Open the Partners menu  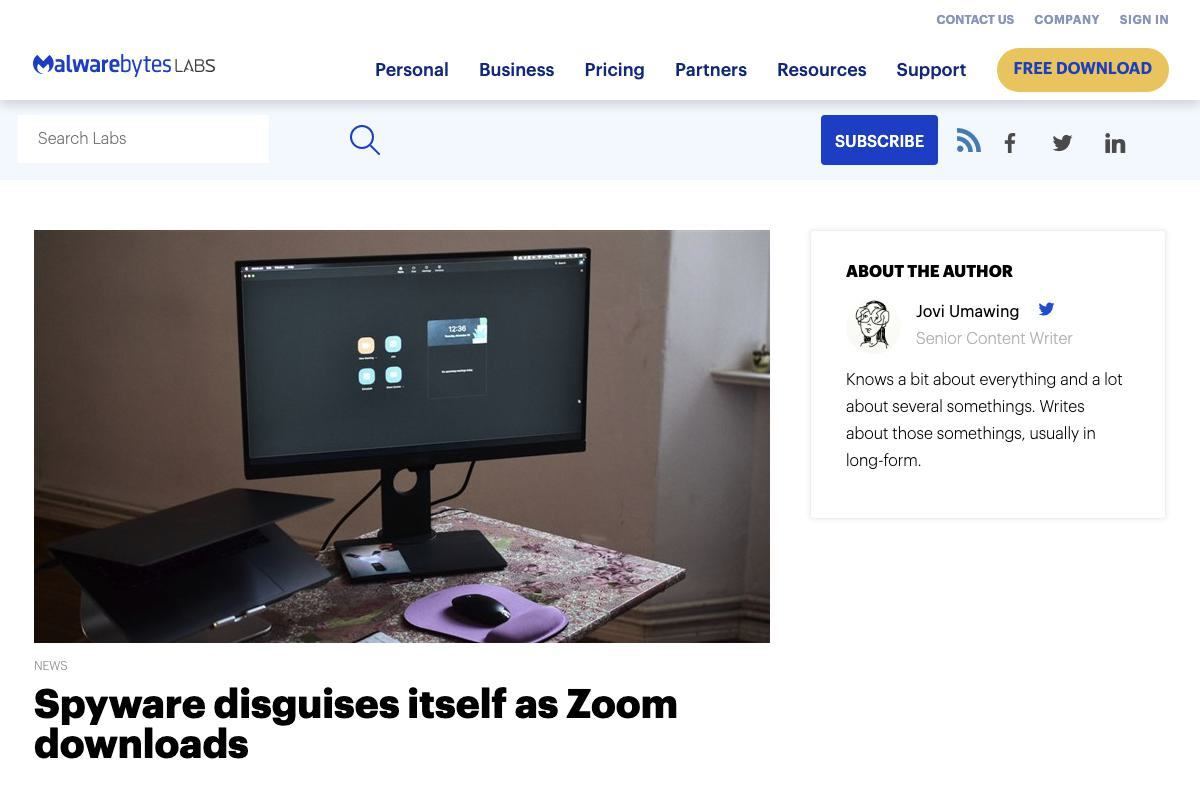pyautogui.click(x=711, y=70)
